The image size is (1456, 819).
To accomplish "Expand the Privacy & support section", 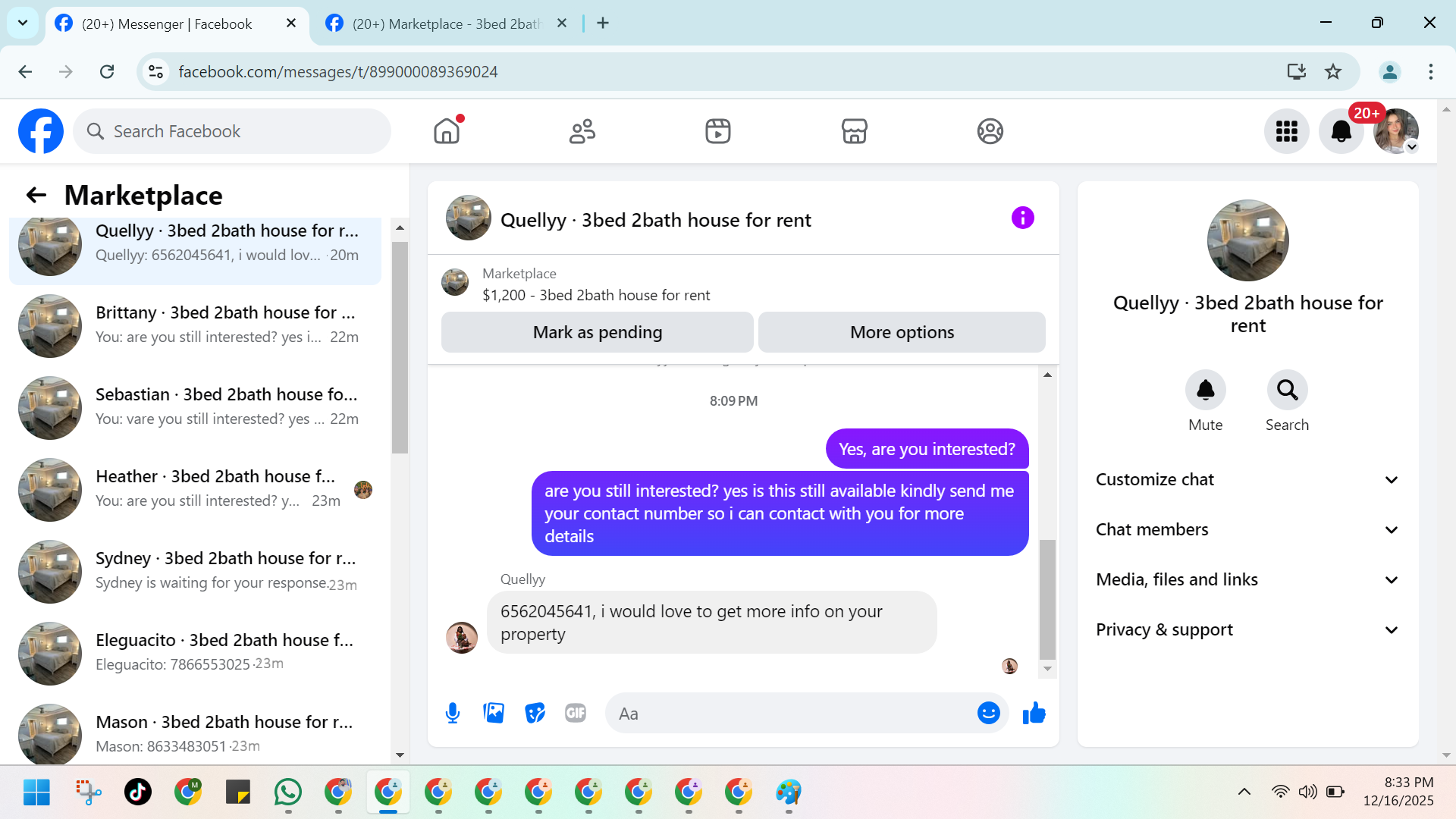I will [x=1247, y=630].
